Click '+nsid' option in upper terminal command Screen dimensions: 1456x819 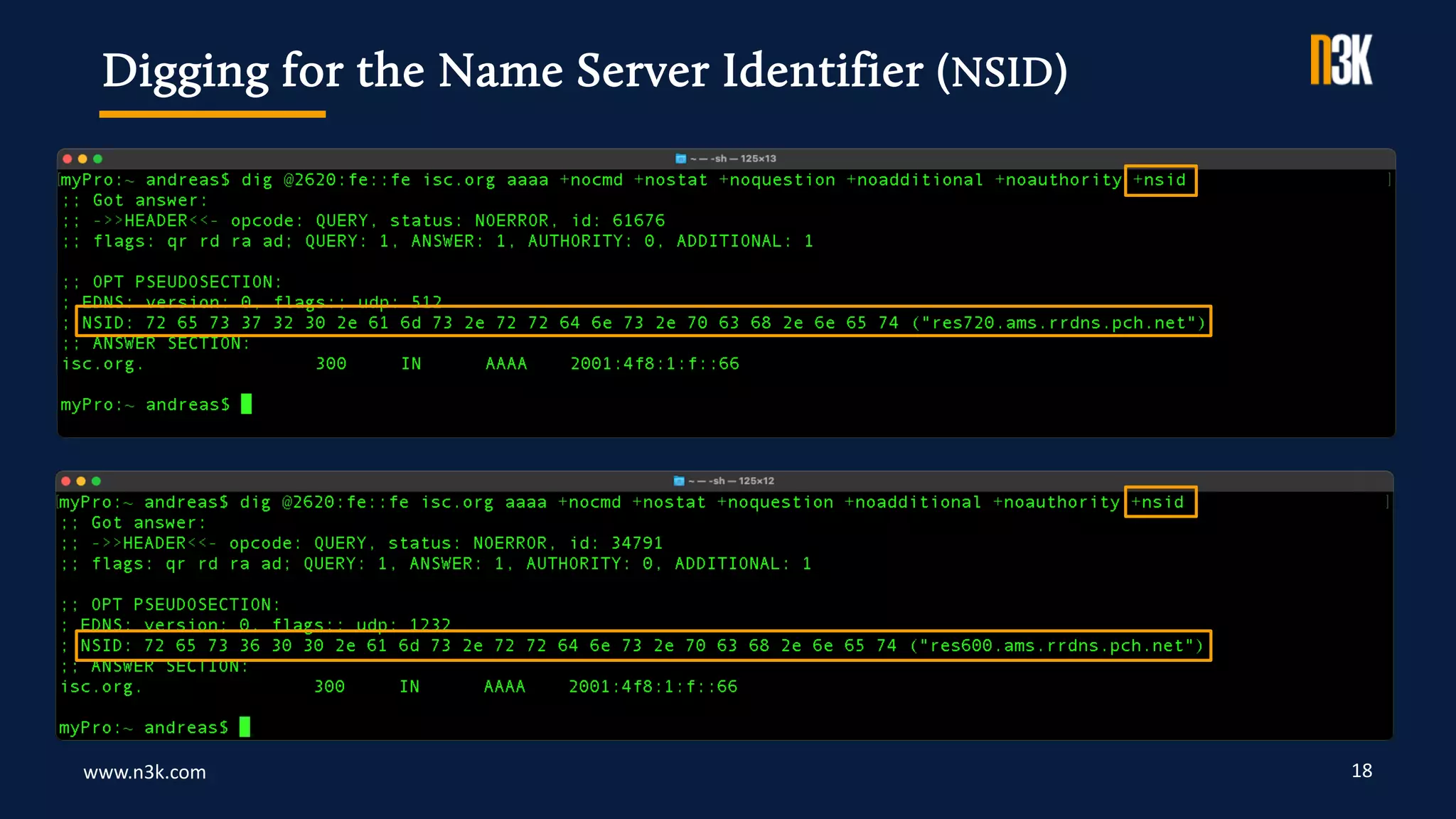click(x=1160, y=181)
